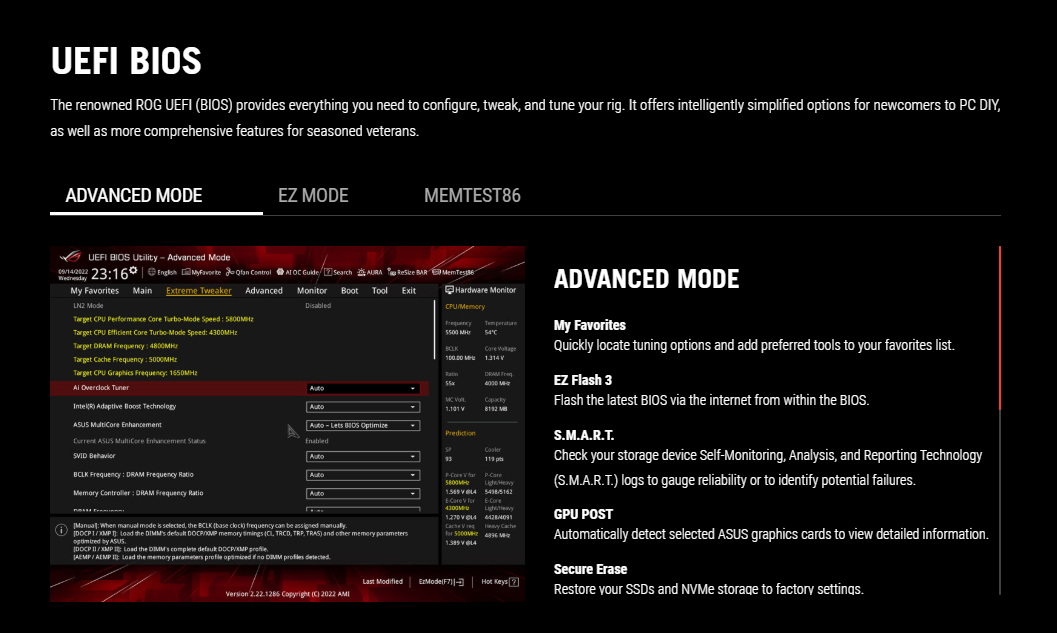Image resolution: width=1057 pixels, height=633 pixels.
Task: Open the SVID Behavior dropdown
Action: click(362, 456)
